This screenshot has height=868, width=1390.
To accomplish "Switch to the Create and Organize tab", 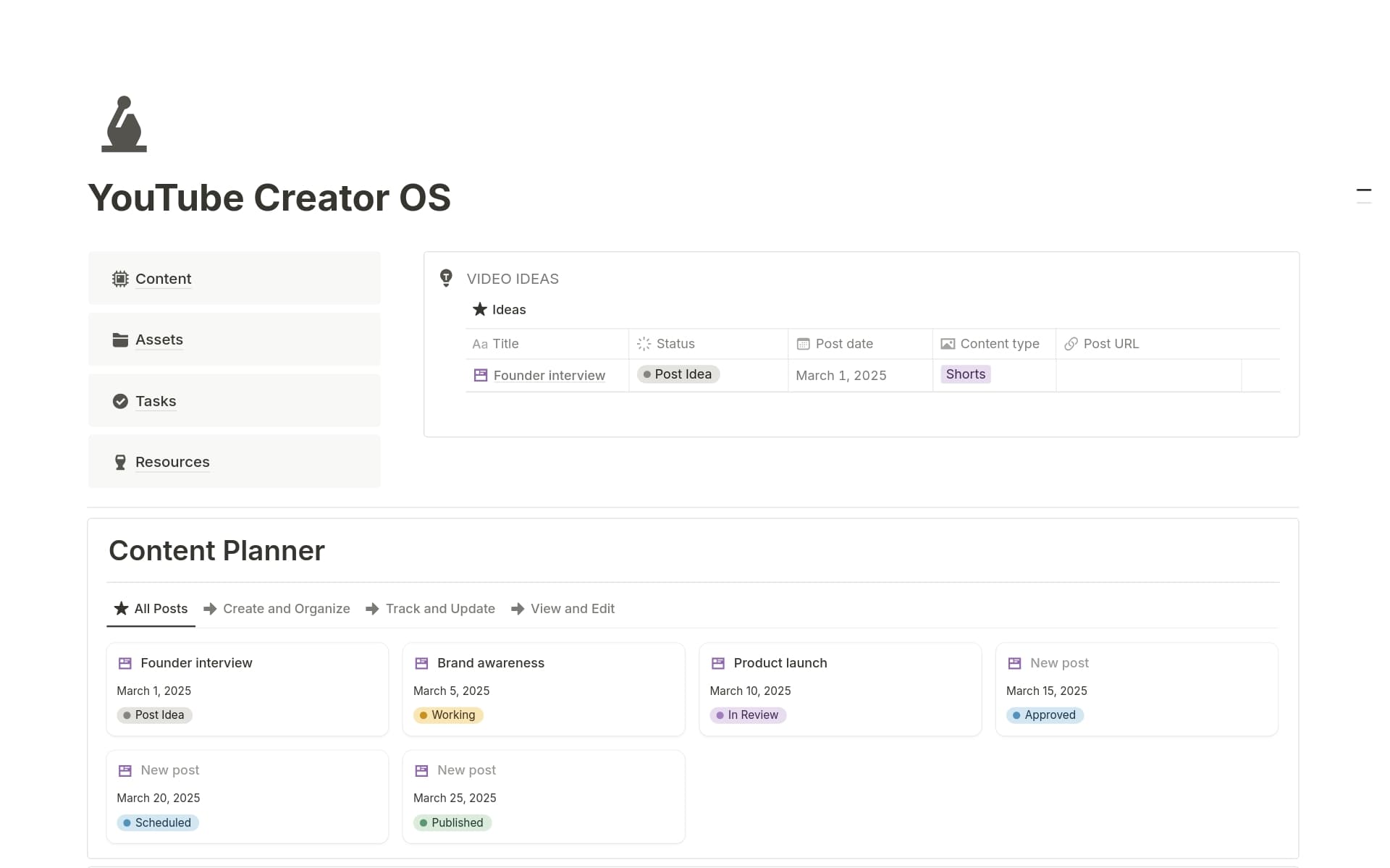I will (x=287, y=608).
